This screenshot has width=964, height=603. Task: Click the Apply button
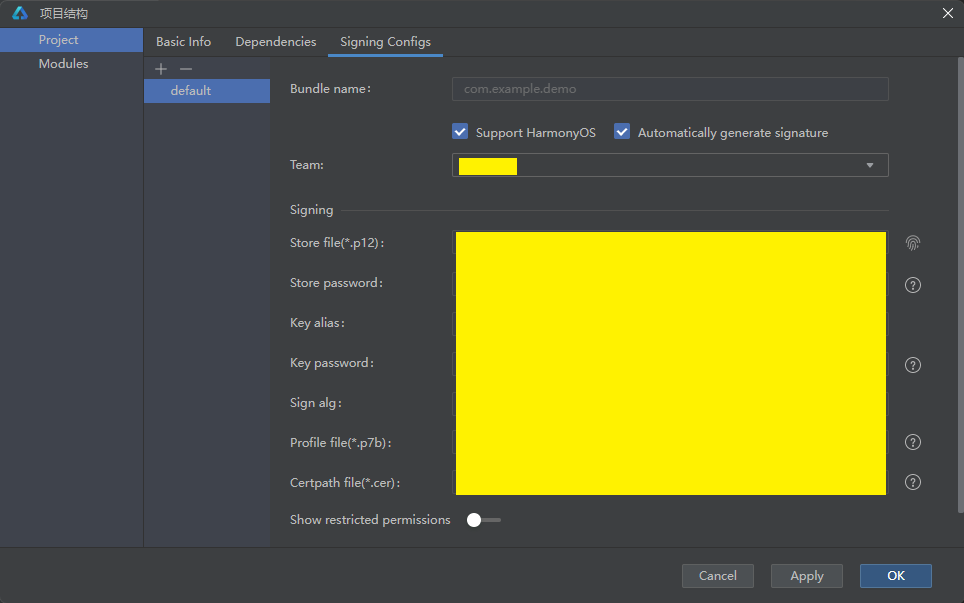pyautogui.click(x=807, y=576)
